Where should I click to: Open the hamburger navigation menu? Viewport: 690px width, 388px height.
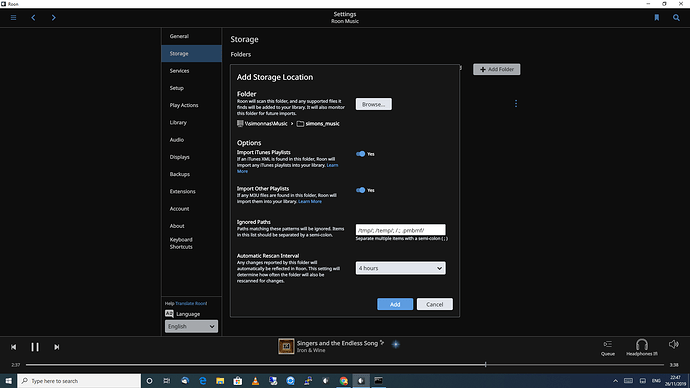[14, 18]
